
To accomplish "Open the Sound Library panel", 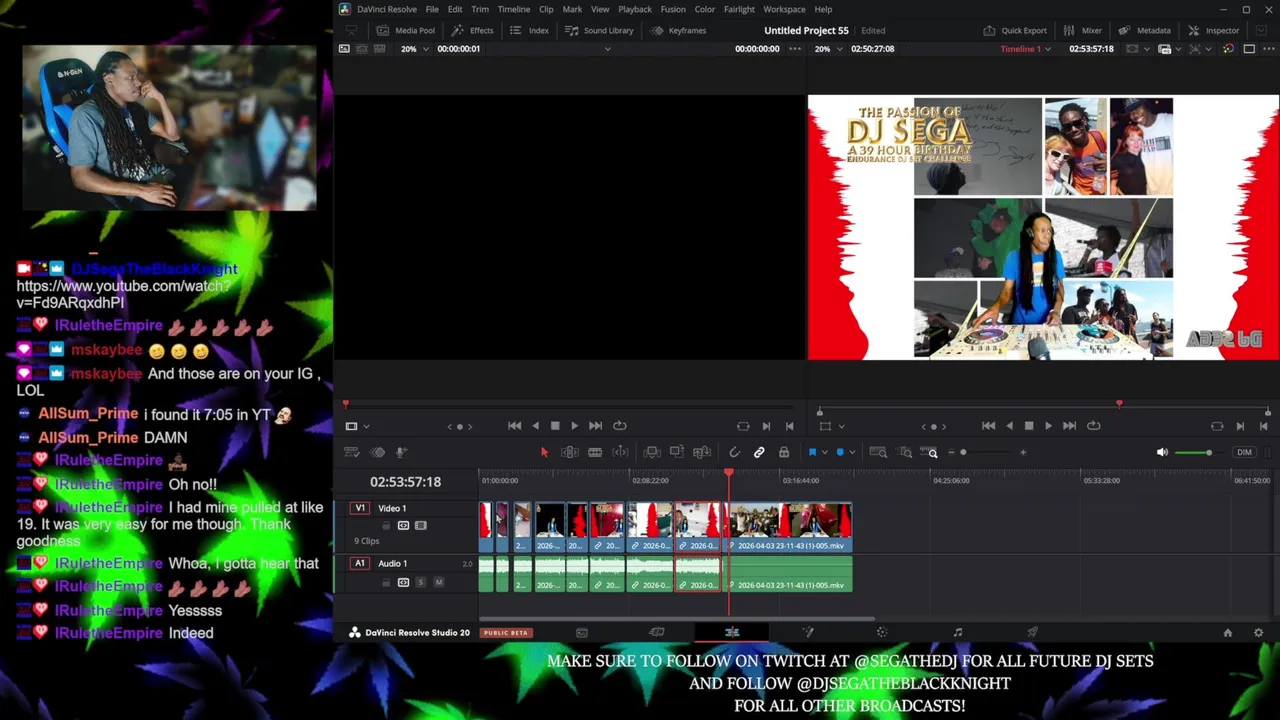I will 599,30.
